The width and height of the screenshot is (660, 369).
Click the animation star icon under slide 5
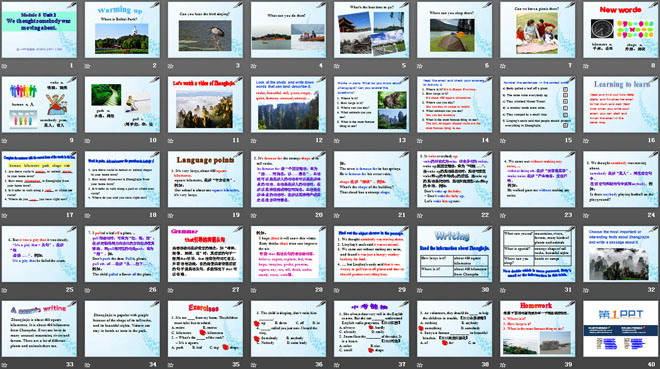tap(337, 66)
